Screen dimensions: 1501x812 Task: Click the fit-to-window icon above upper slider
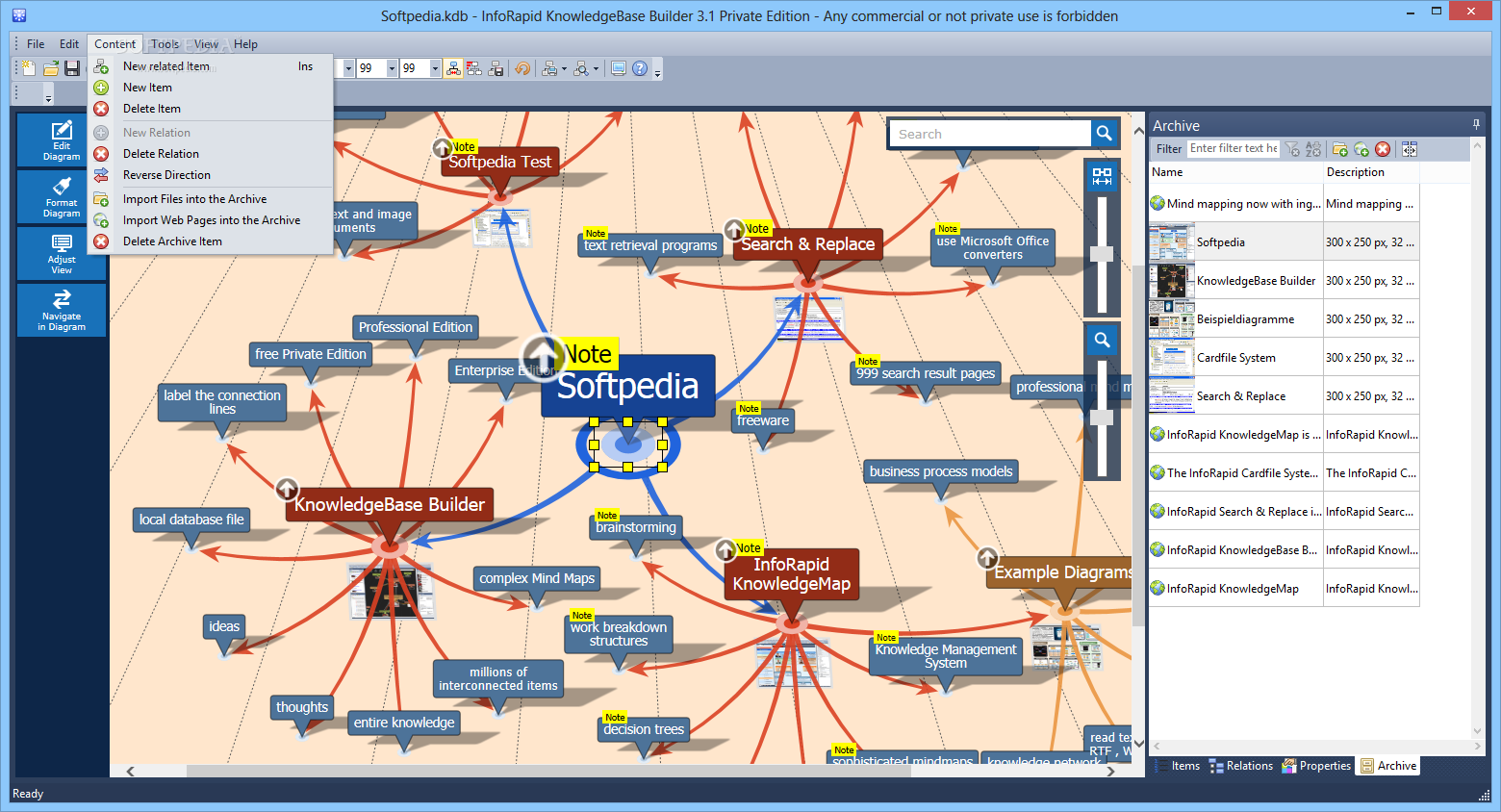1102,176
